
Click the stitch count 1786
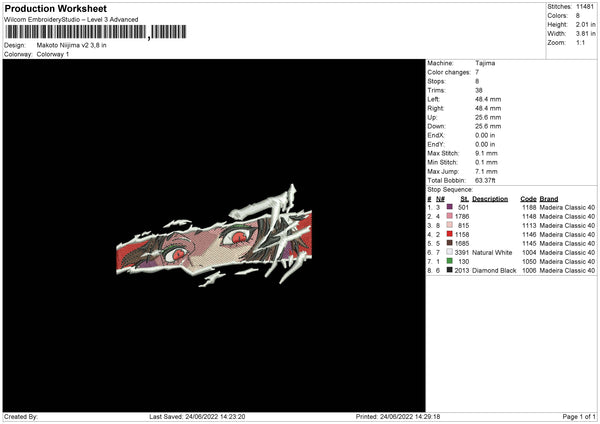coord(462,216)
